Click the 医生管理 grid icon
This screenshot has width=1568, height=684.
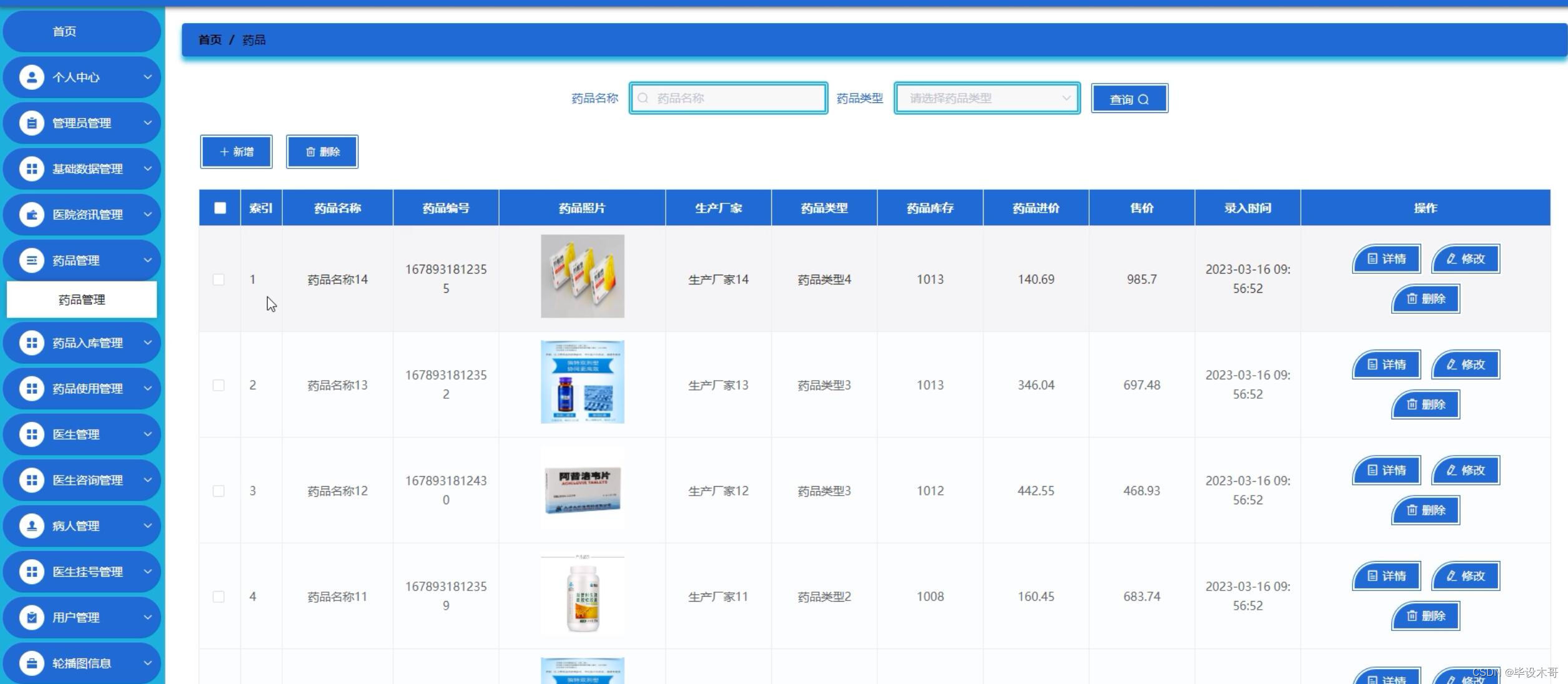(x=31, y=434)
